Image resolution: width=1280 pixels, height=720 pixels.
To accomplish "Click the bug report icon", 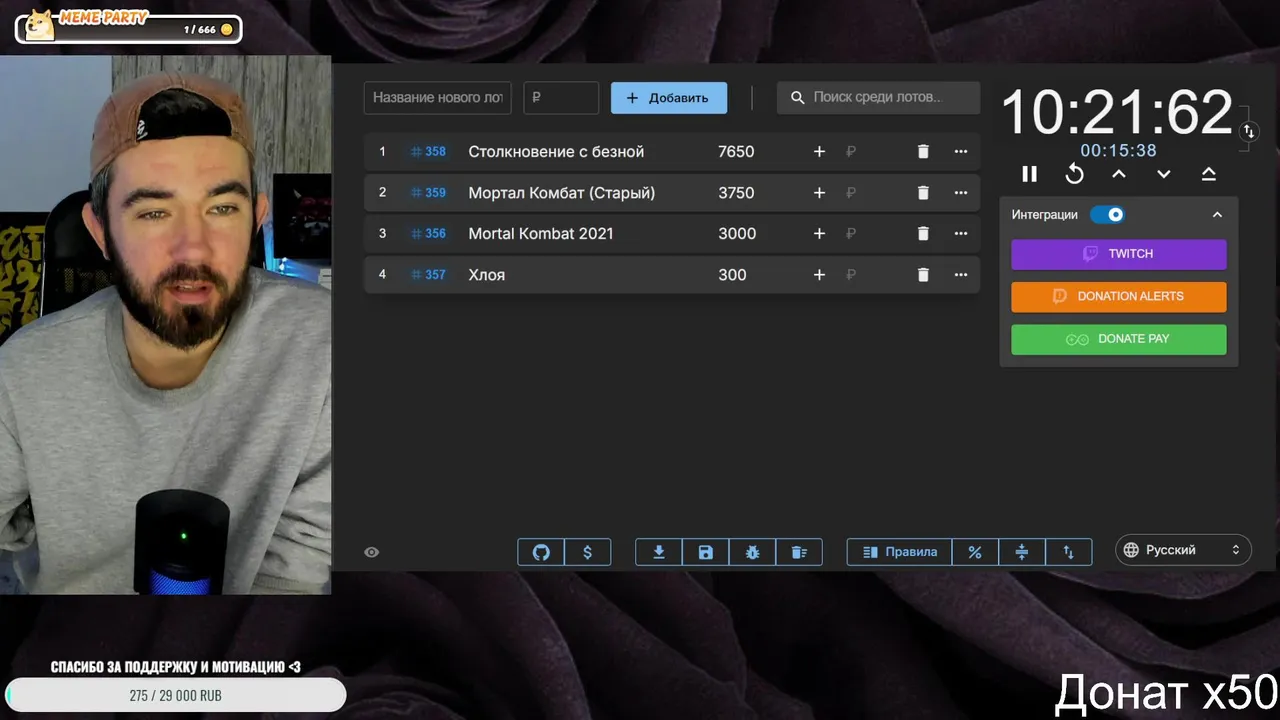I will [752, 552].
